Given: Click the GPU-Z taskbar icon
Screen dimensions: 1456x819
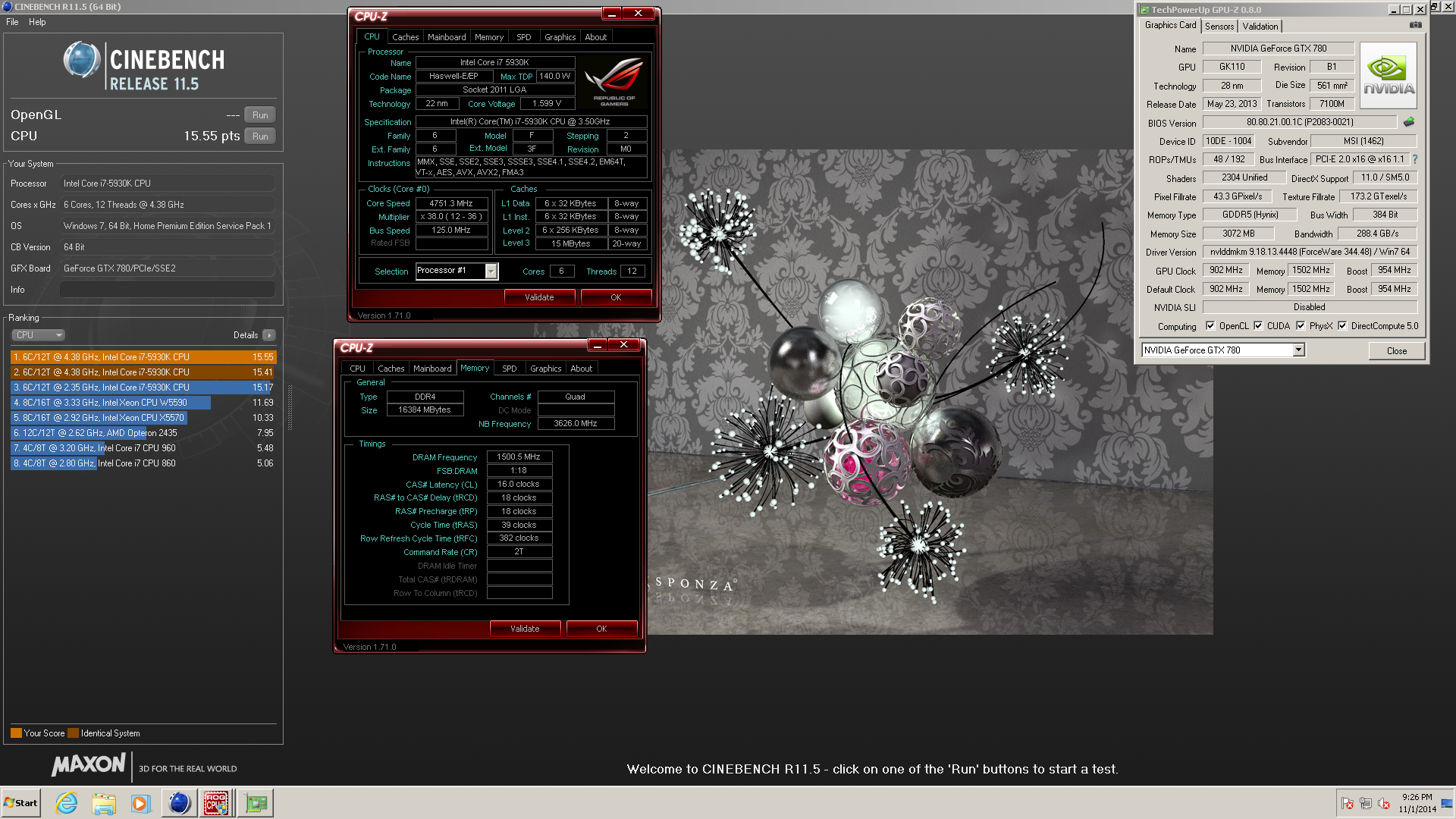Looking at the screenshot, I should [x=256, y=803].
